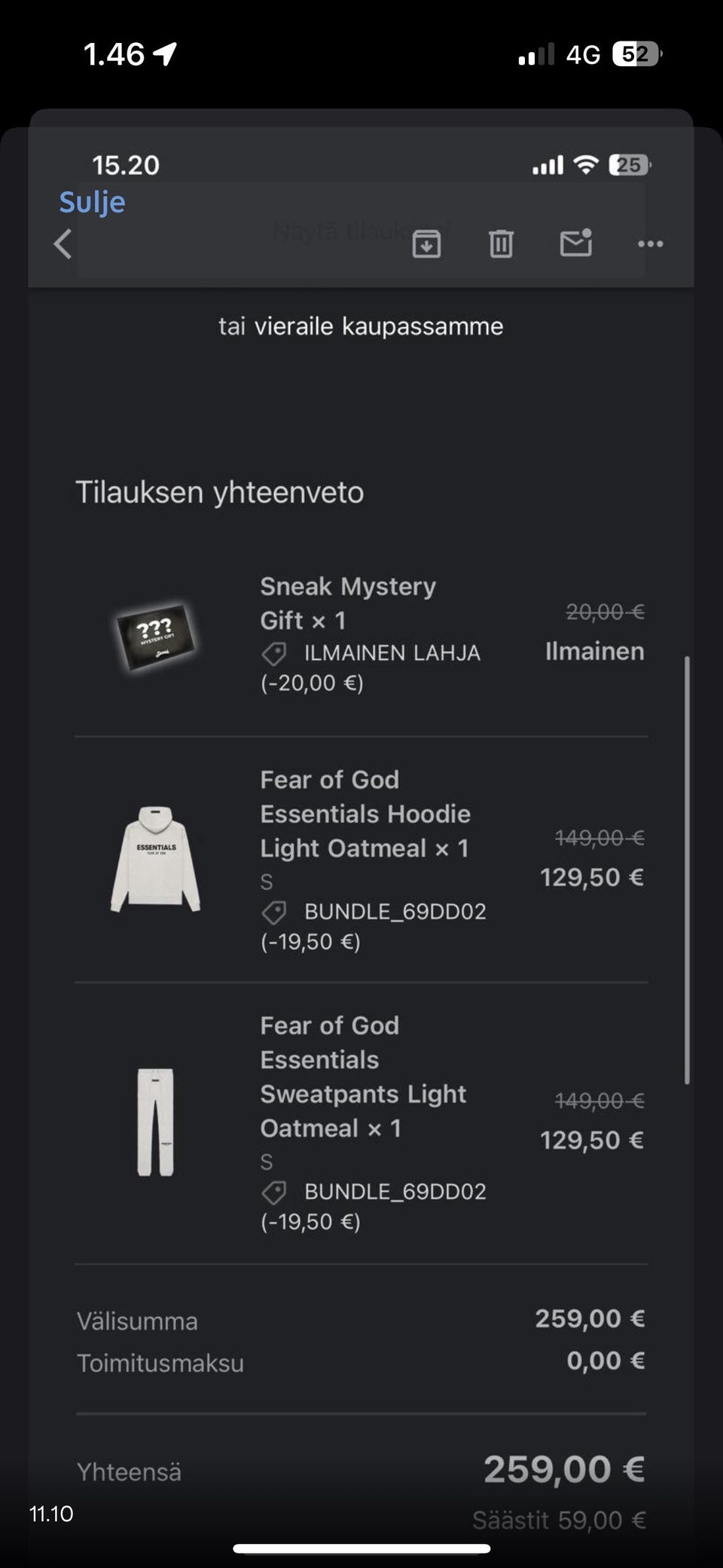
Task: Tap the home indicator bar at bottom
Action: pos(361,1549)
